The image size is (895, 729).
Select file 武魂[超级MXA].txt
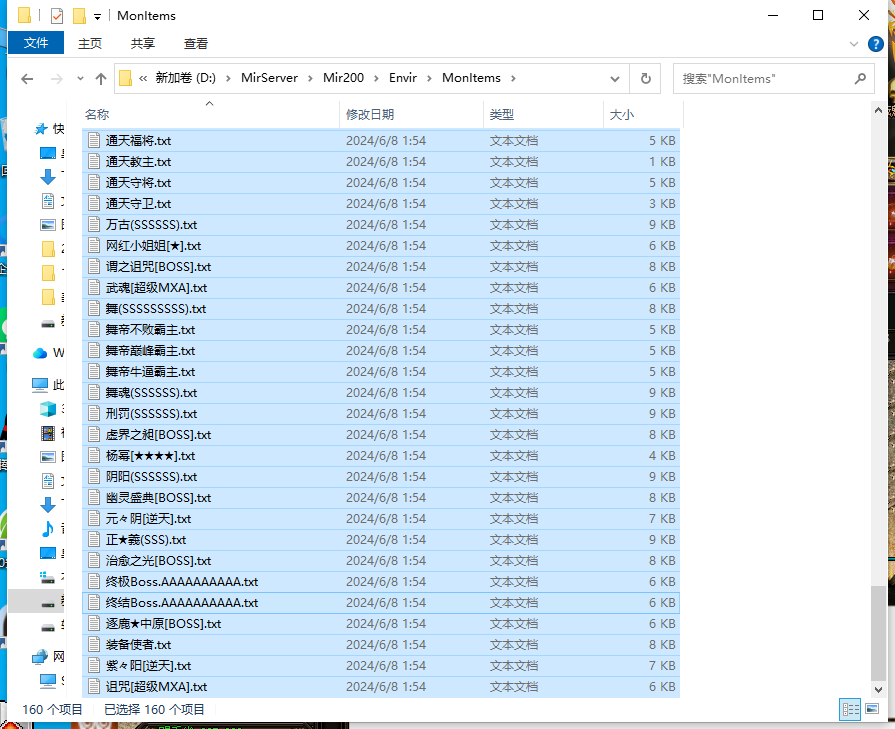[381, 288]
